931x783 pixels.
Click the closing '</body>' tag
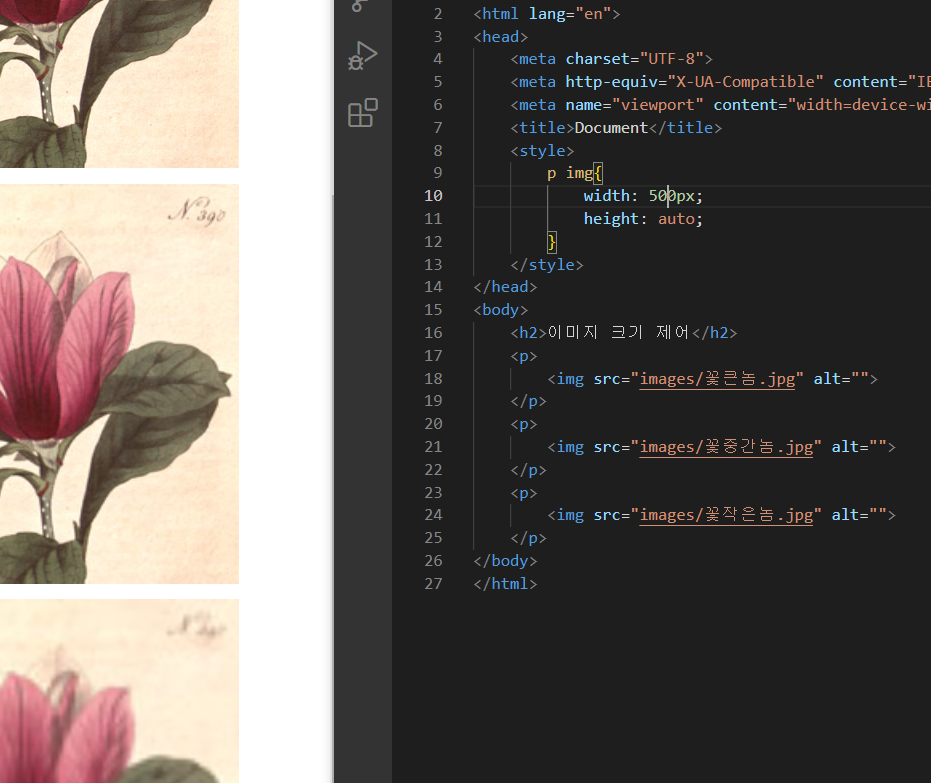[x=505, y=560]
